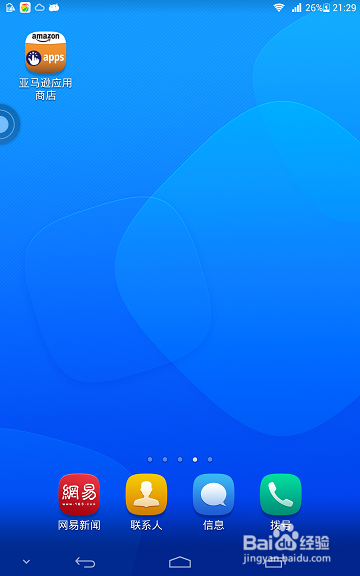The image size is (360, 576).
Task: Tap the 联系人 label text
Action: [x=146, y=525]
